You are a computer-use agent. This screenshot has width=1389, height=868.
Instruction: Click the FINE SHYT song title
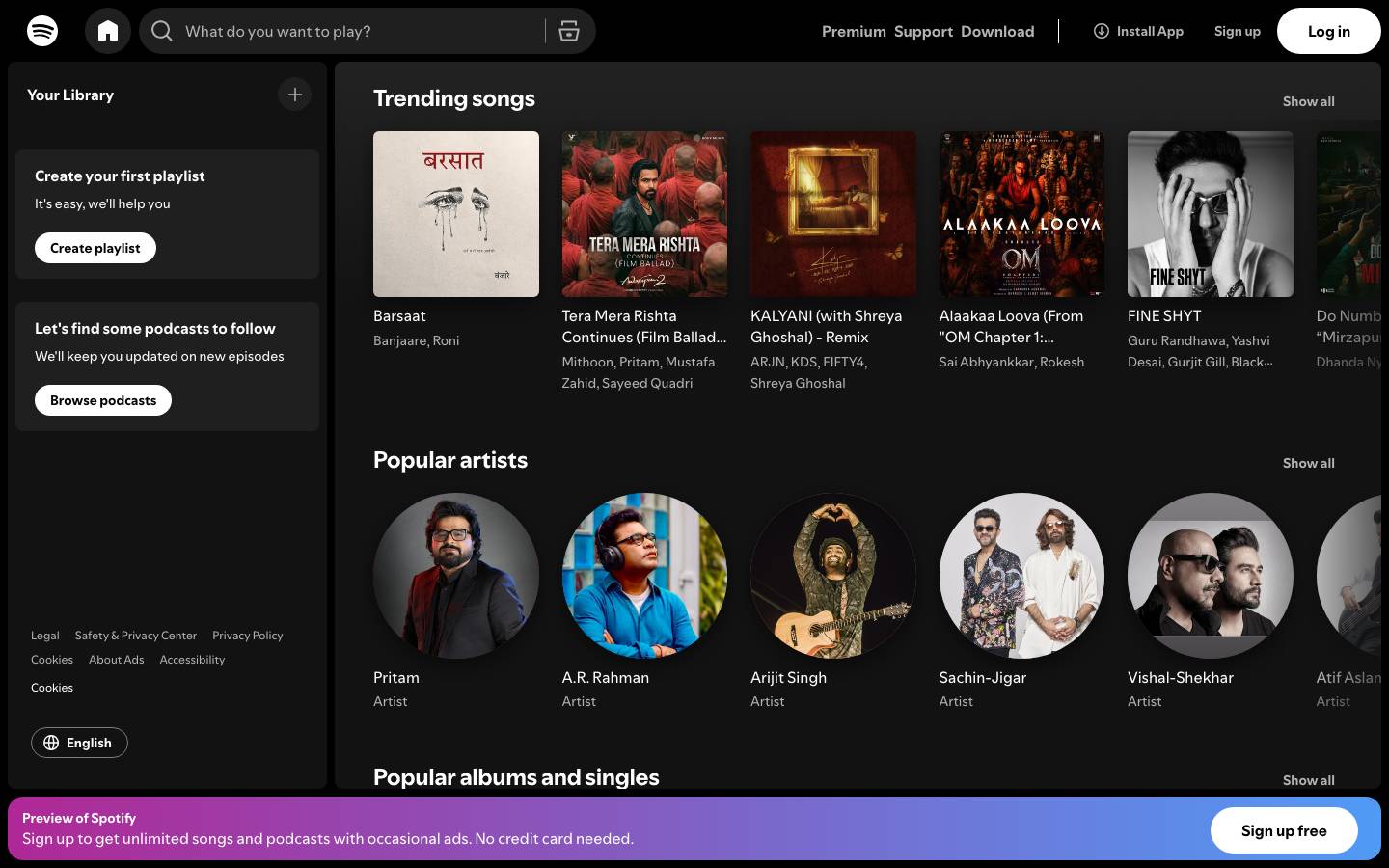click(x=1164, y=316)
